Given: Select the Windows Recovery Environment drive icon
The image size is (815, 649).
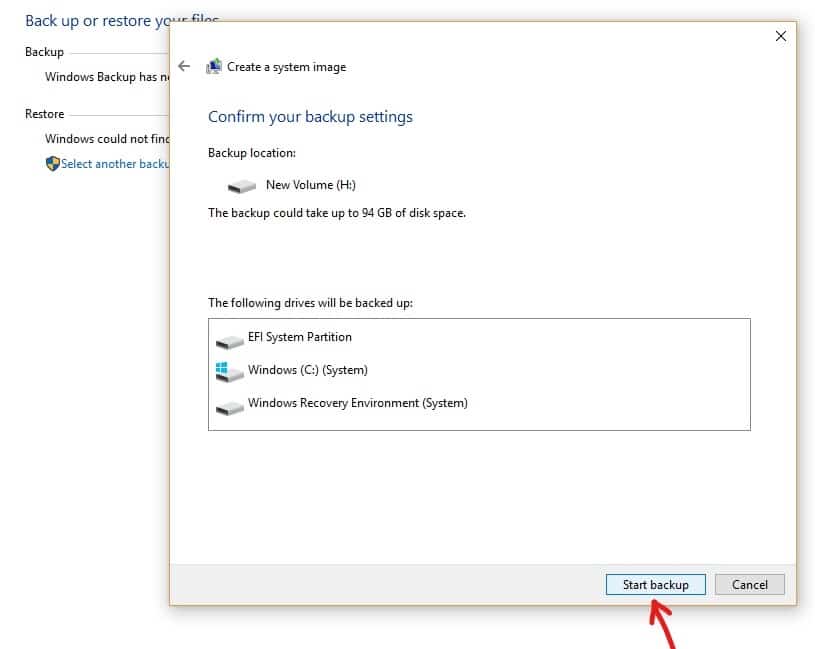Looking at the screenshot, I should click(229, 408).
